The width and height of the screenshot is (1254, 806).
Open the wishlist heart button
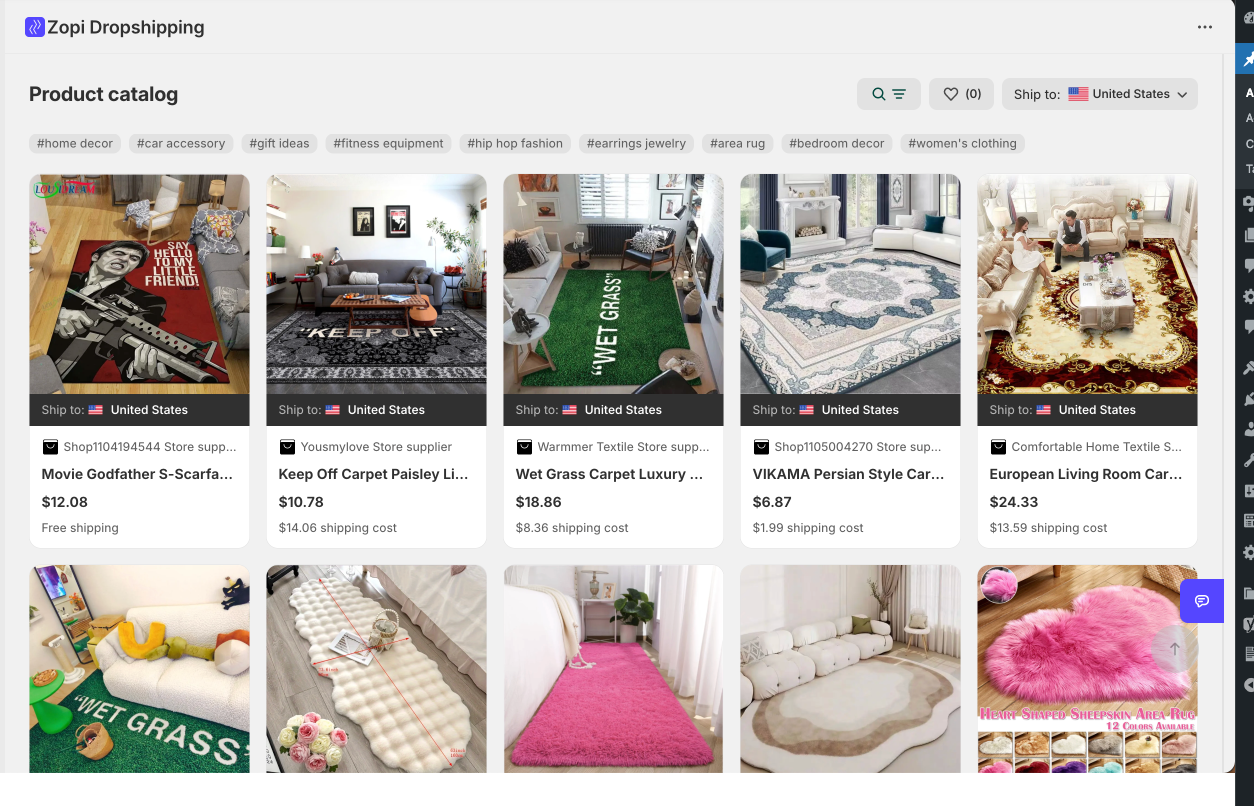pos(961,94)
